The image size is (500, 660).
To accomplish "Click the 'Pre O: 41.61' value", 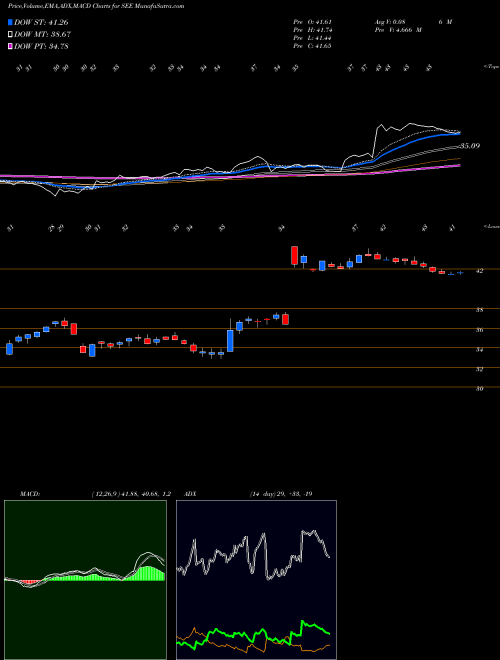I will tap(312, 22).
